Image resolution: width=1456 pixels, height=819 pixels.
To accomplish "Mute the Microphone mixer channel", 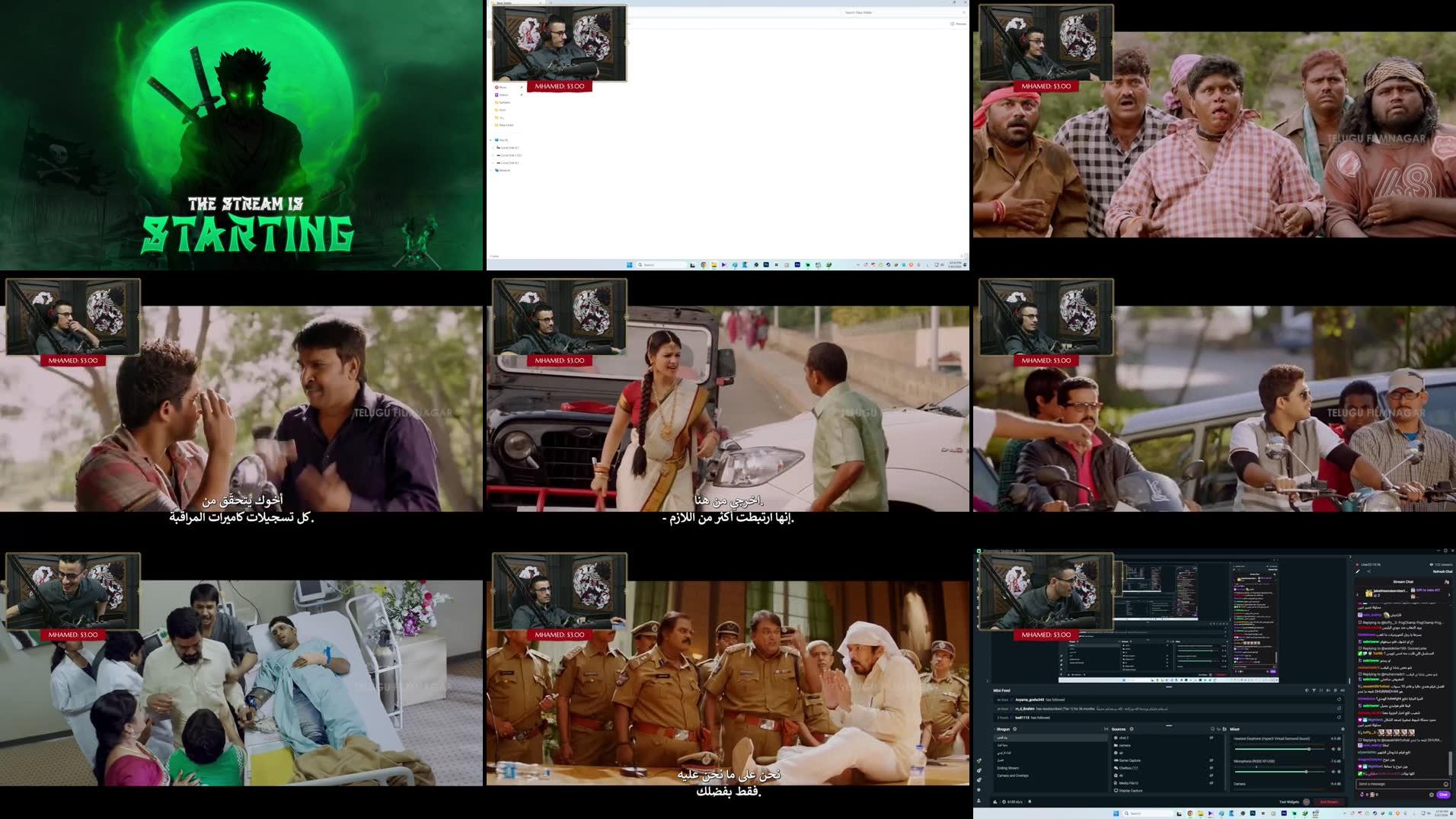I will coord(1333,772).
